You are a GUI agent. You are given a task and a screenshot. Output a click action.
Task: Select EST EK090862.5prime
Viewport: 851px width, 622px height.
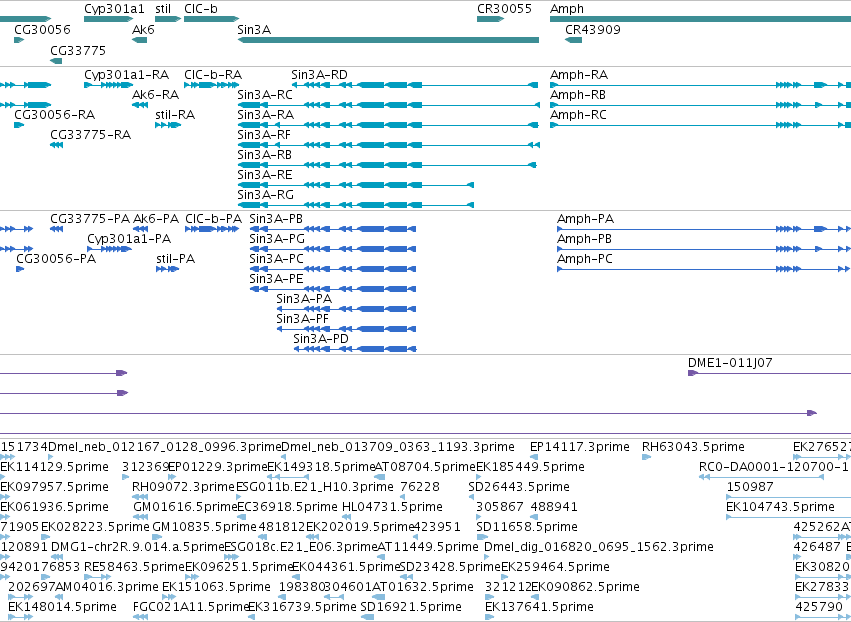coord(535,597)
